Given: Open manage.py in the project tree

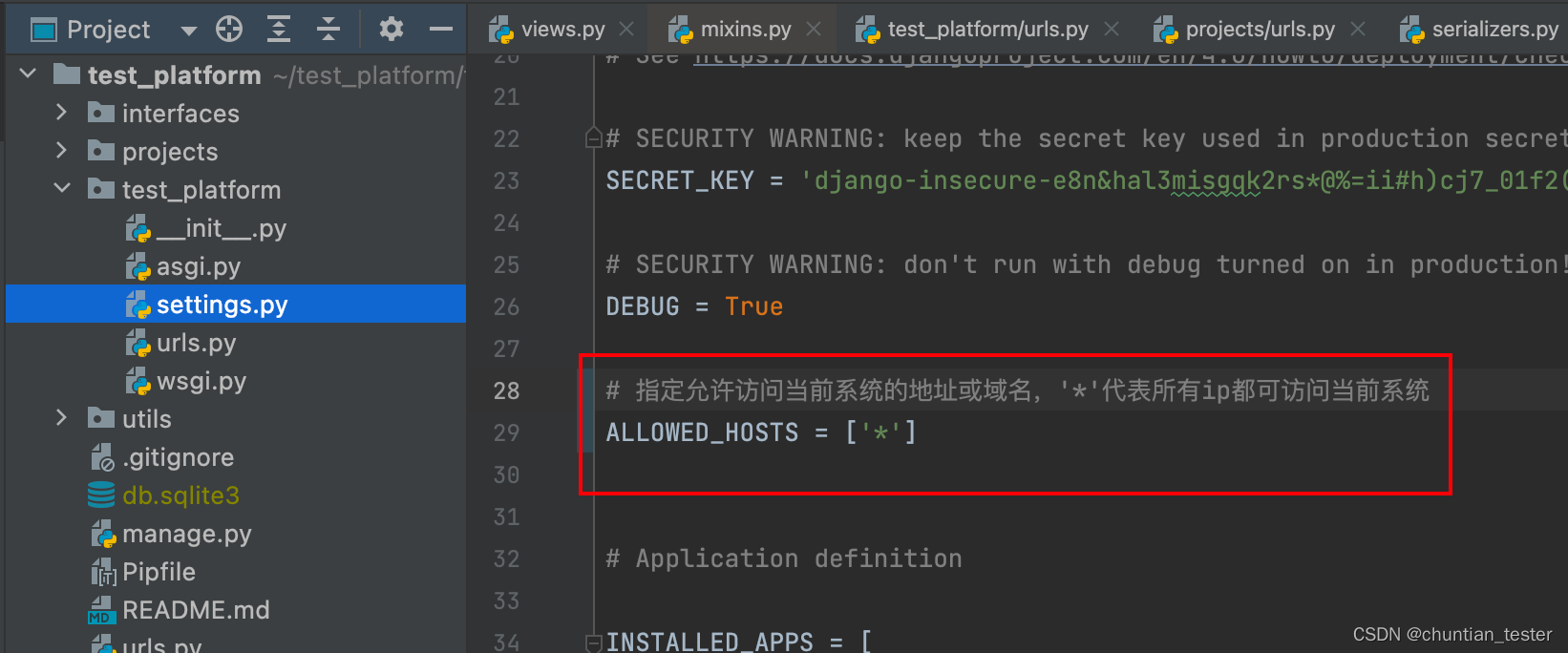Looking at the screenshot, I should point(186,534).
